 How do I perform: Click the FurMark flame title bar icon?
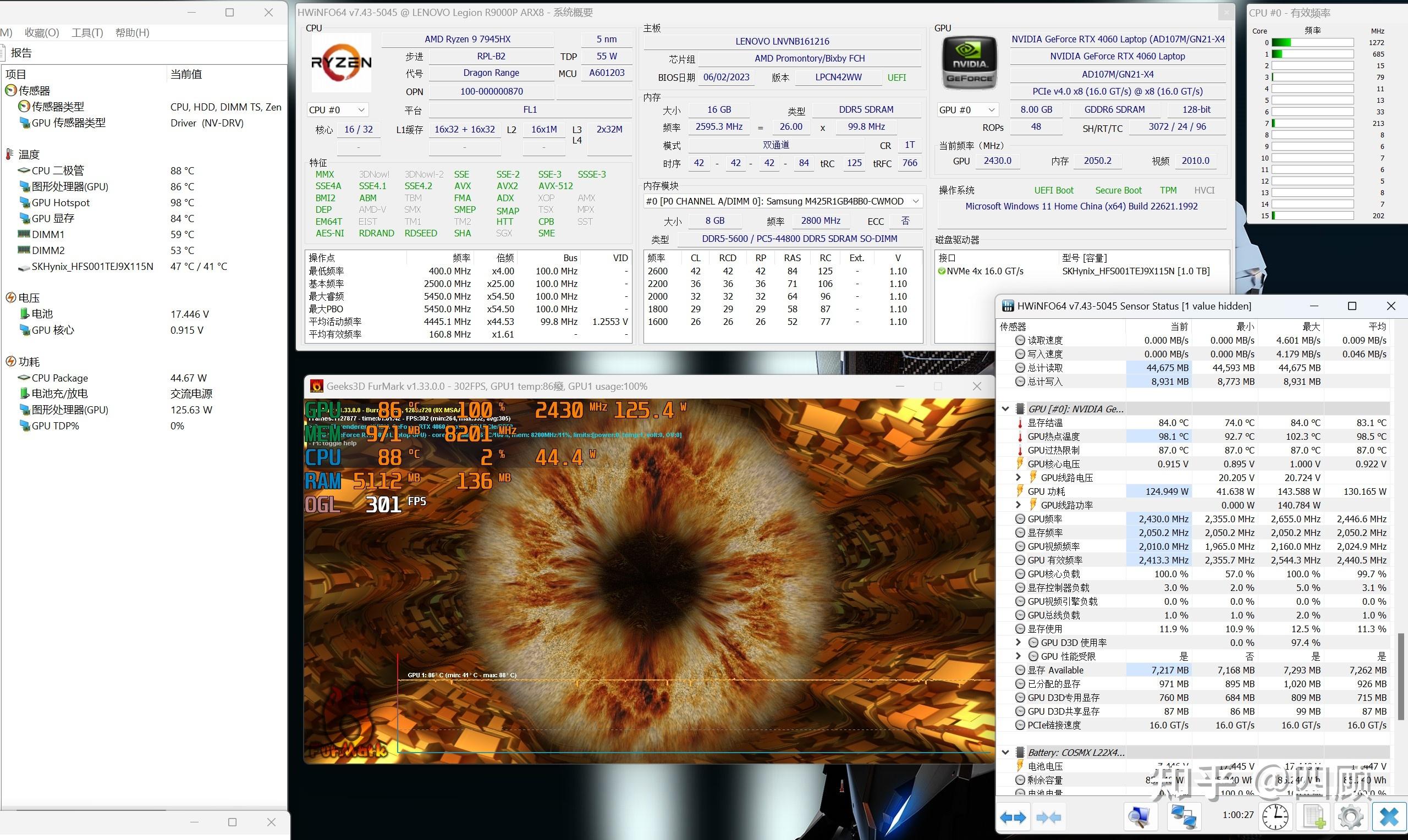(x=316, y=386)
